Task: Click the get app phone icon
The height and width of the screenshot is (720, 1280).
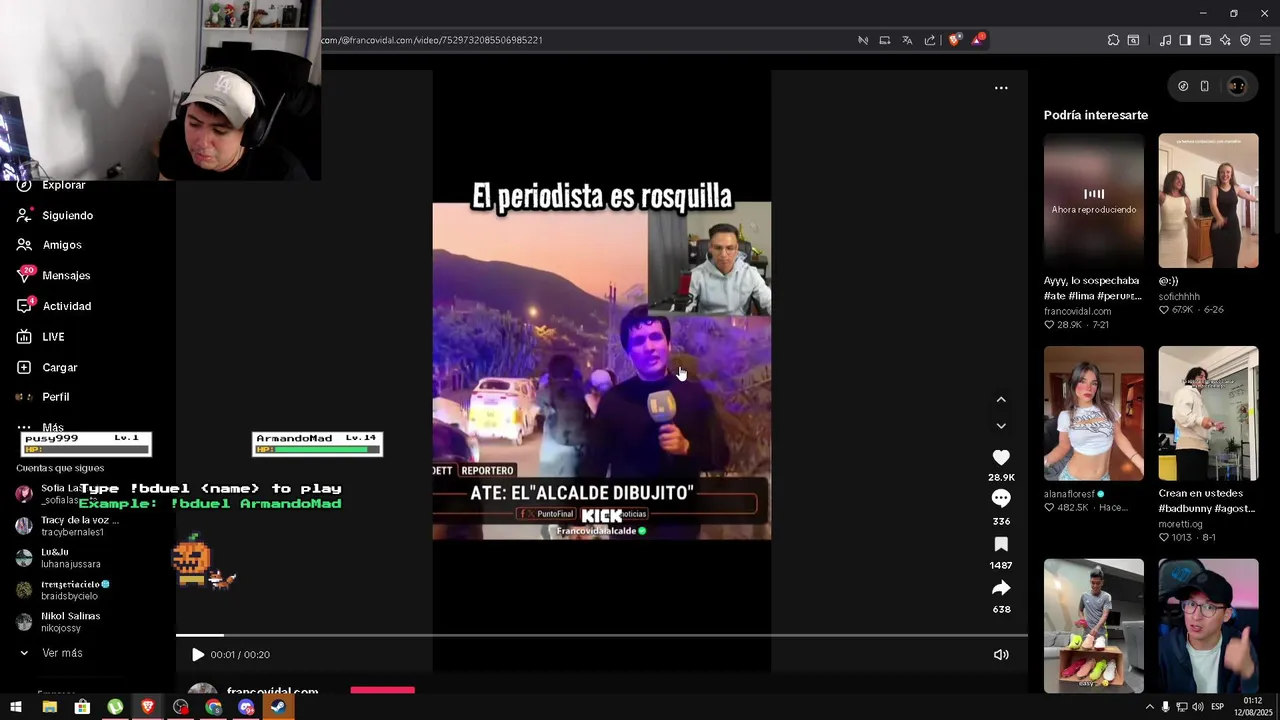Action: click(x=1205, y=86)
